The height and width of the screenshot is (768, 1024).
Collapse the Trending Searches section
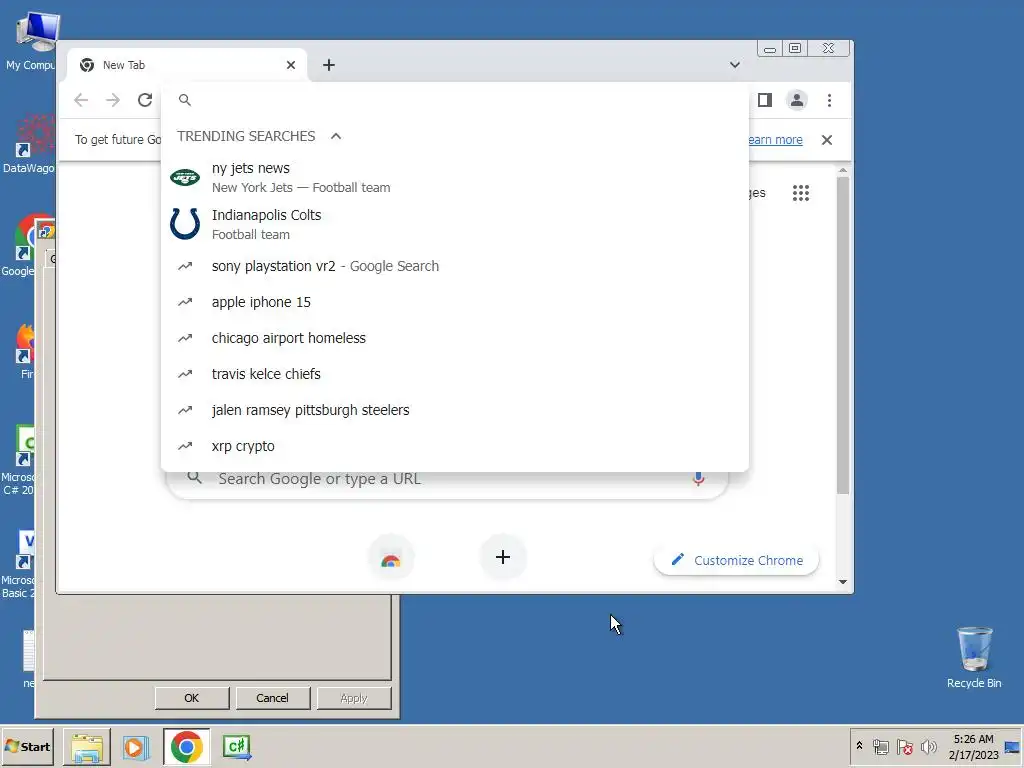(336, 136)
